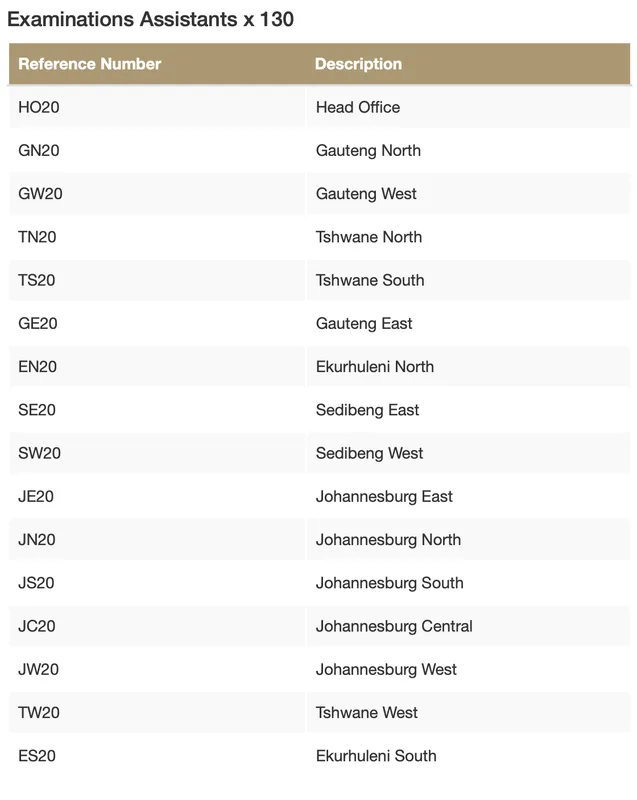
Task: Click the Gauteng West description
Action: 366,194
